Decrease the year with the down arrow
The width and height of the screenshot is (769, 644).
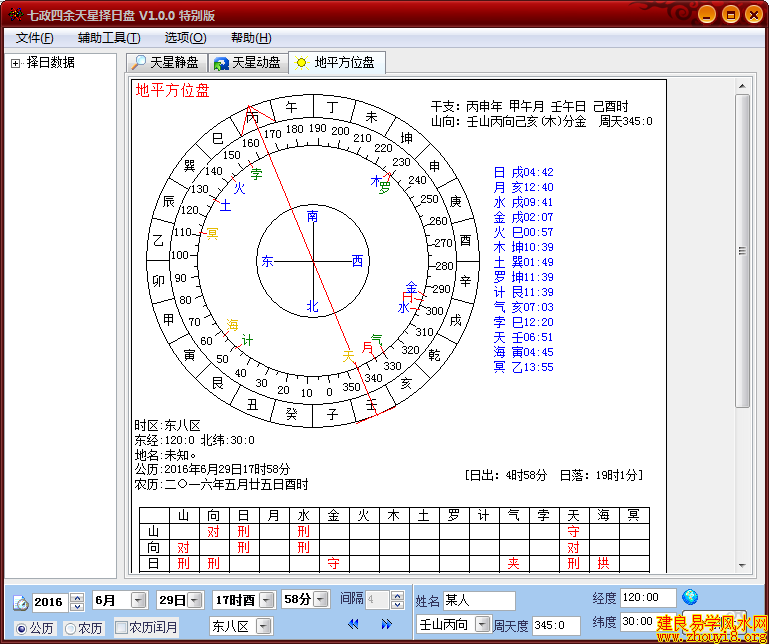[x=77, y=606]
